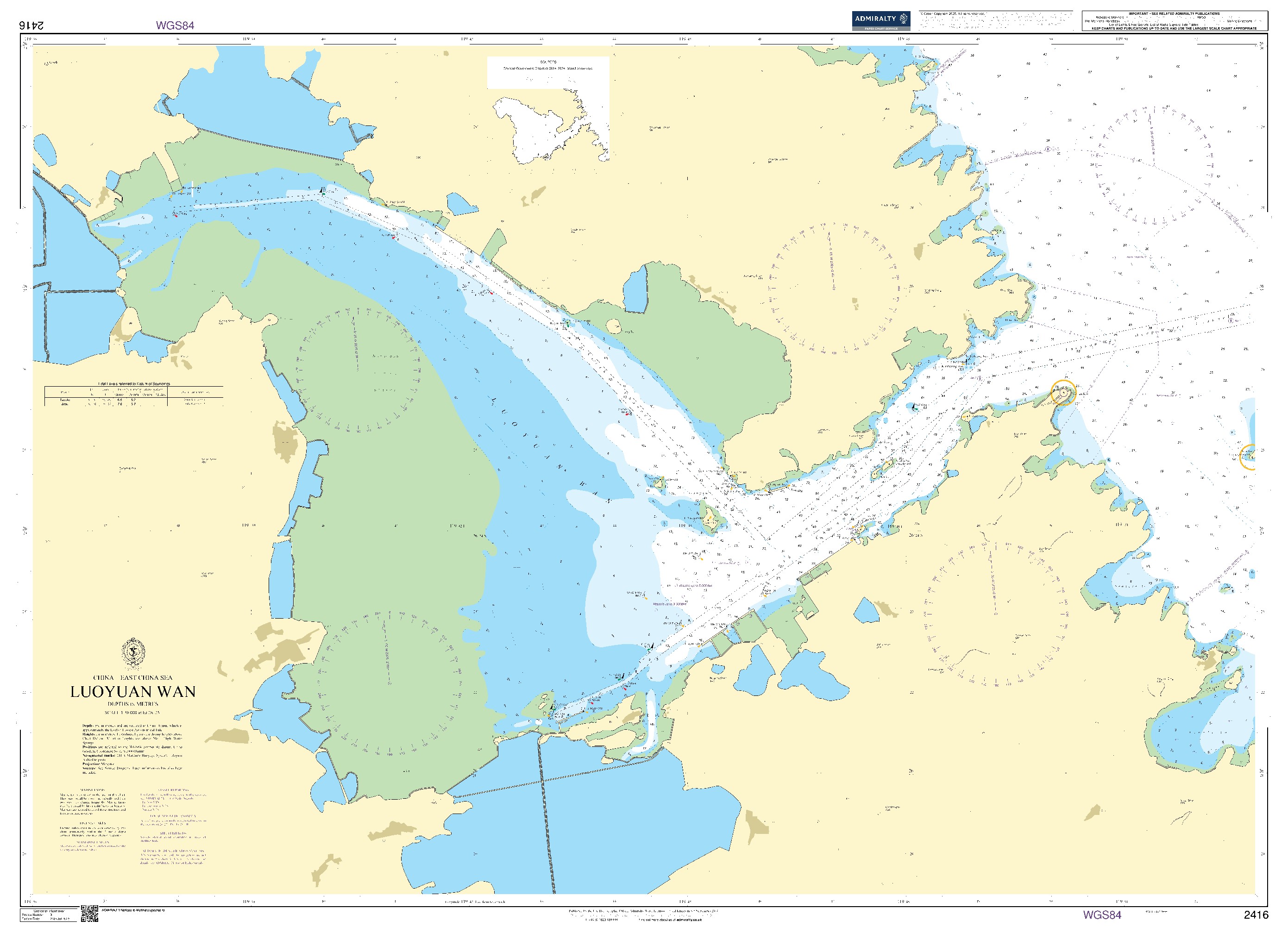This screenshot has width=1288, height=927.
Task: Click chart number 2416 in the bottom margin
Action: coord(1256,914)
